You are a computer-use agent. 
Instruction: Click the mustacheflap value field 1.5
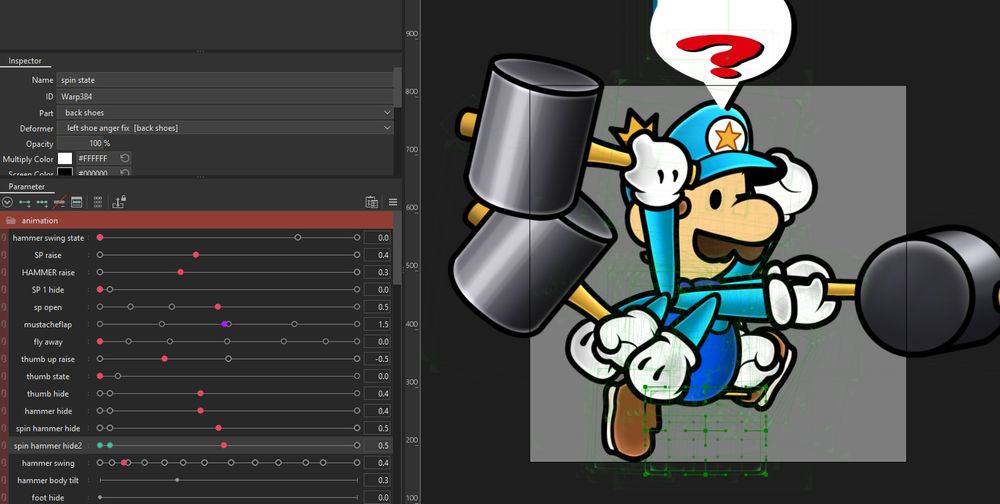377,325
